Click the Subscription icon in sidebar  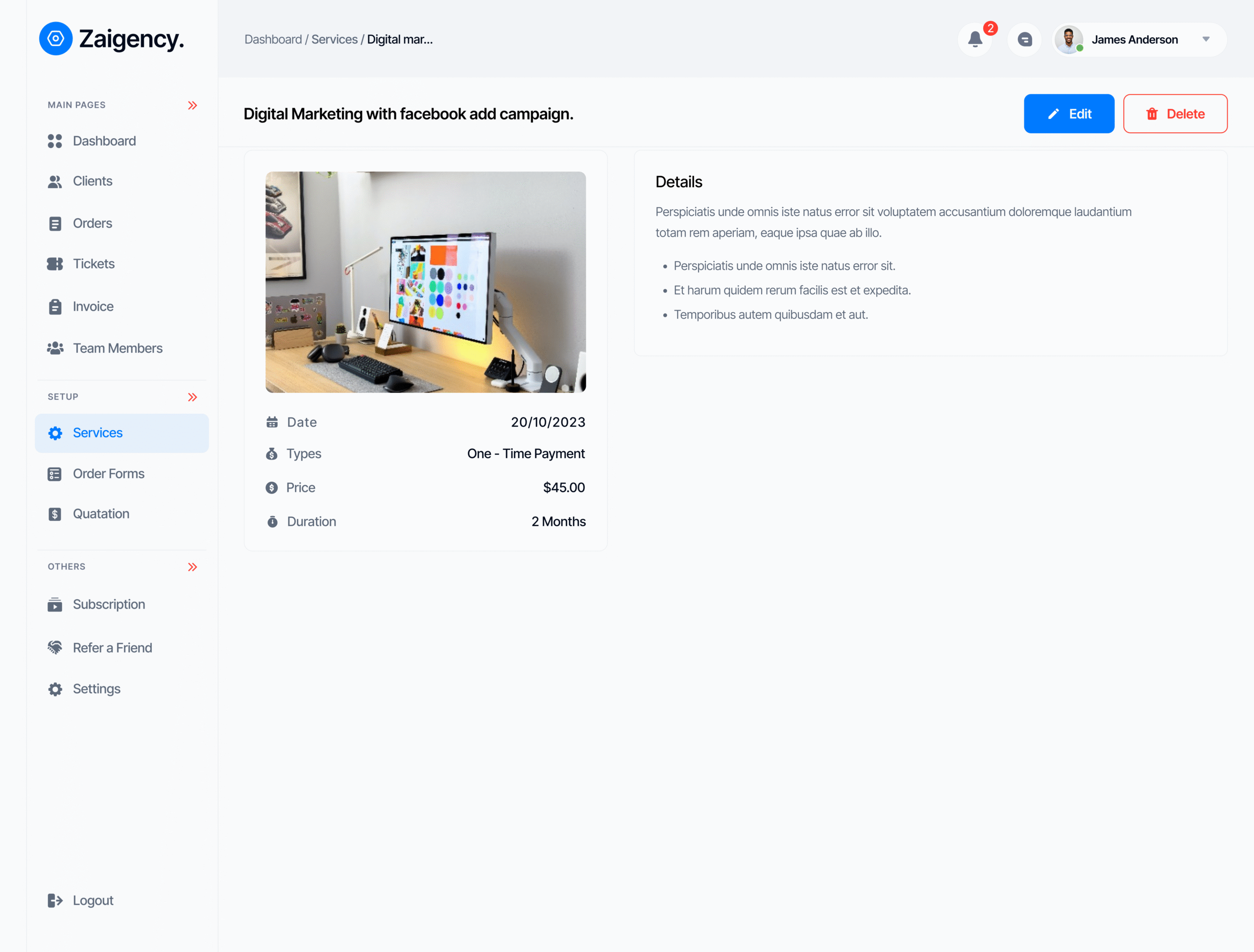[55, 605]
